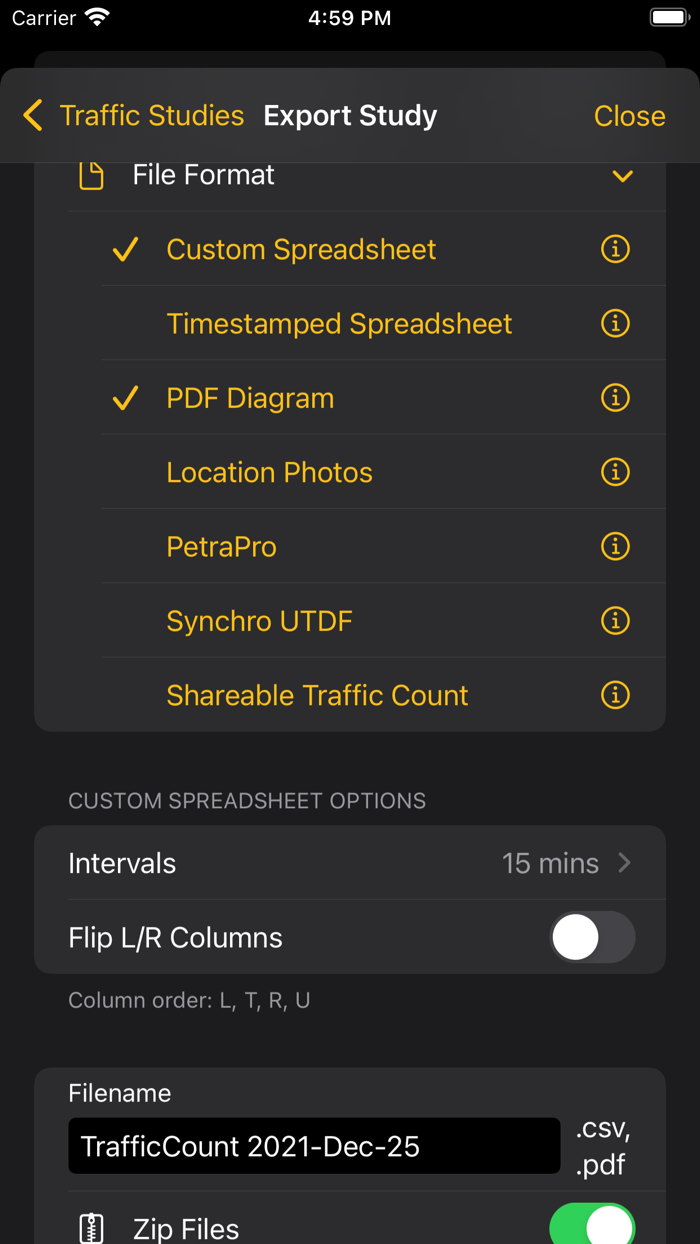The image size is (700, 1244).
Task: Enable Flip L/R Columns
Action: coord(592,937)
